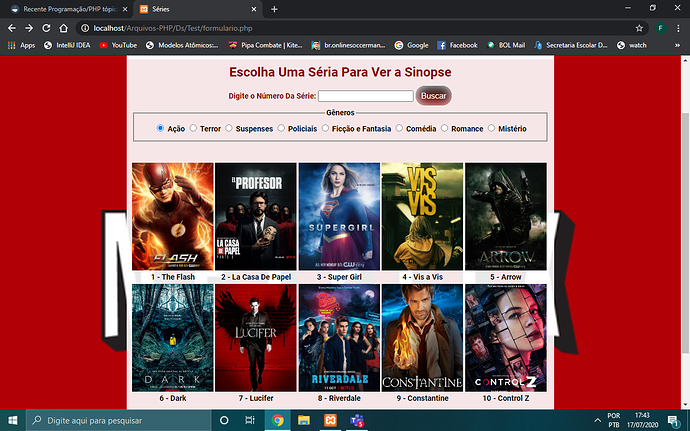Open the Google bookmark link

tap(411, 45)
